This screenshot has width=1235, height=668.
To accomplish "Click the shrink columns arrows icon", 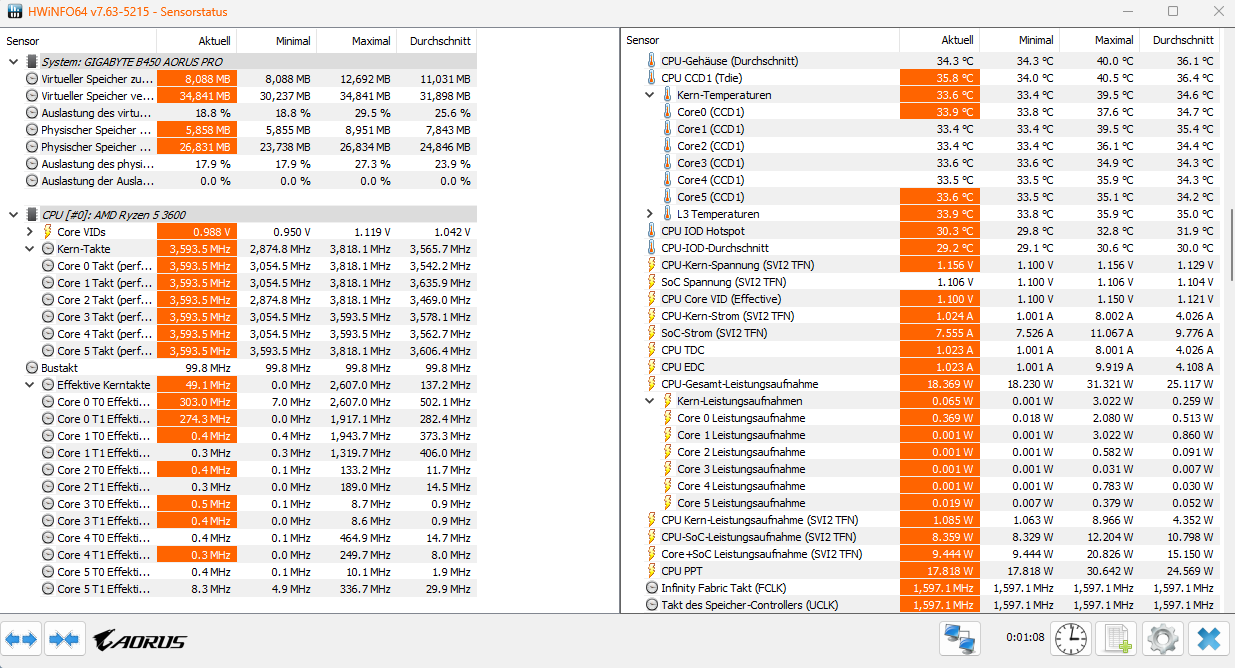I will [x=64, y=639].
